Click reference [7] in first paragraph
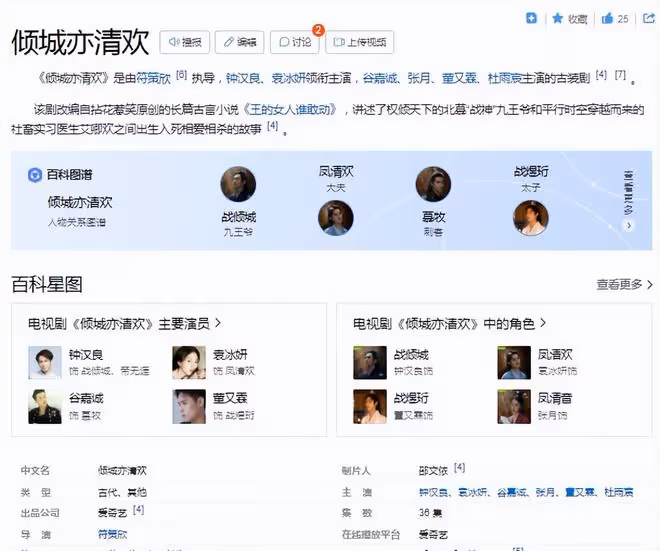The width and height of the screenshot is (660, 551). pos(620,75)
